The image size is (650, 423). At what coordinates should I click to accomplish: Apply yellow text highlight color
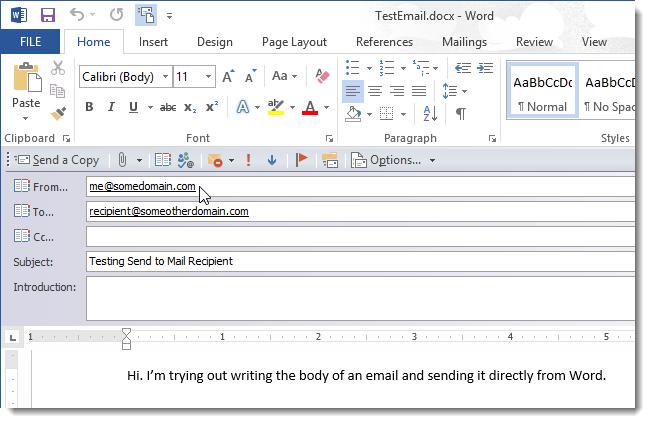276,107
